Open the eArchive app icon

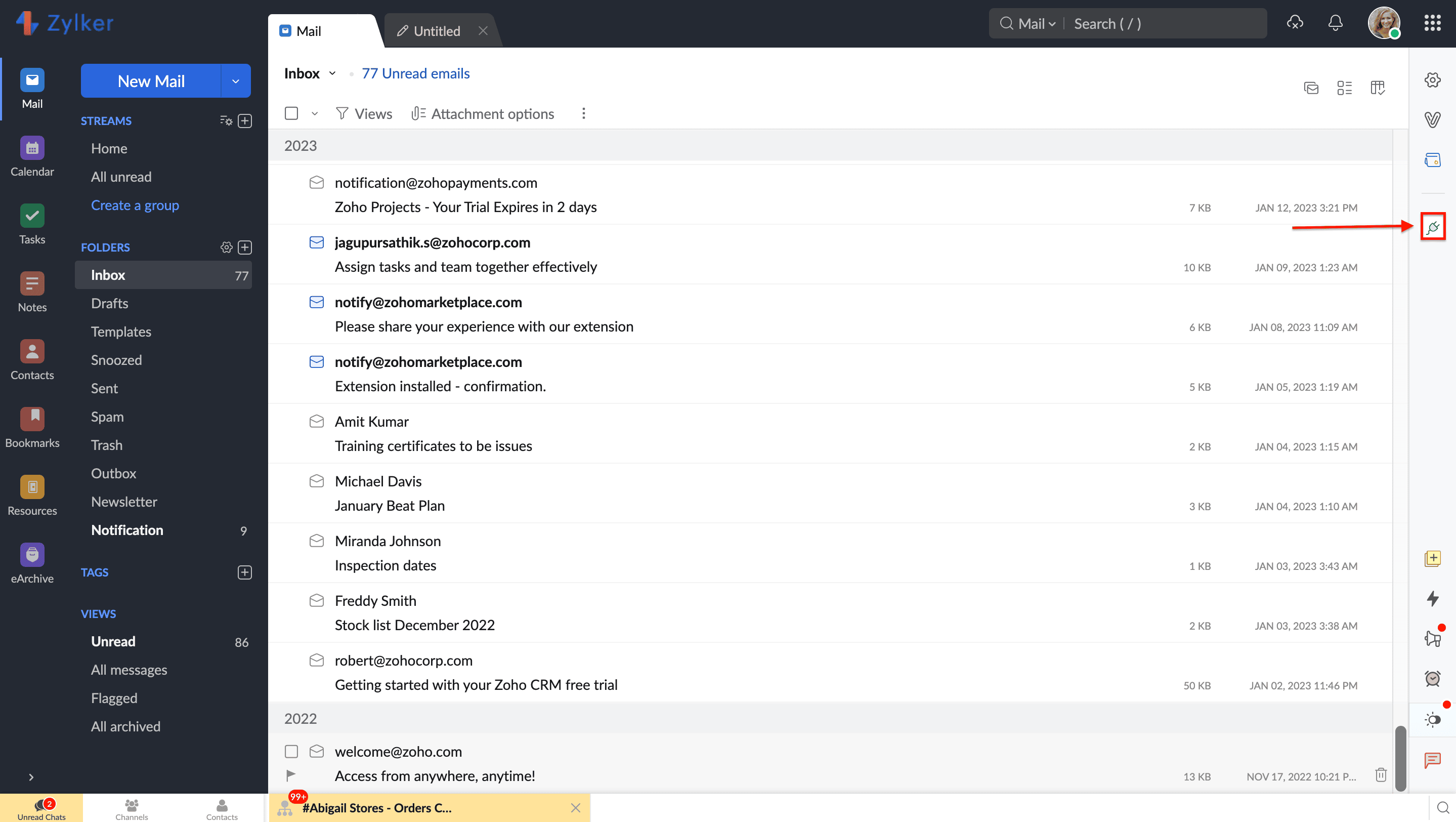pyautogui.click(x=32, y=564)
